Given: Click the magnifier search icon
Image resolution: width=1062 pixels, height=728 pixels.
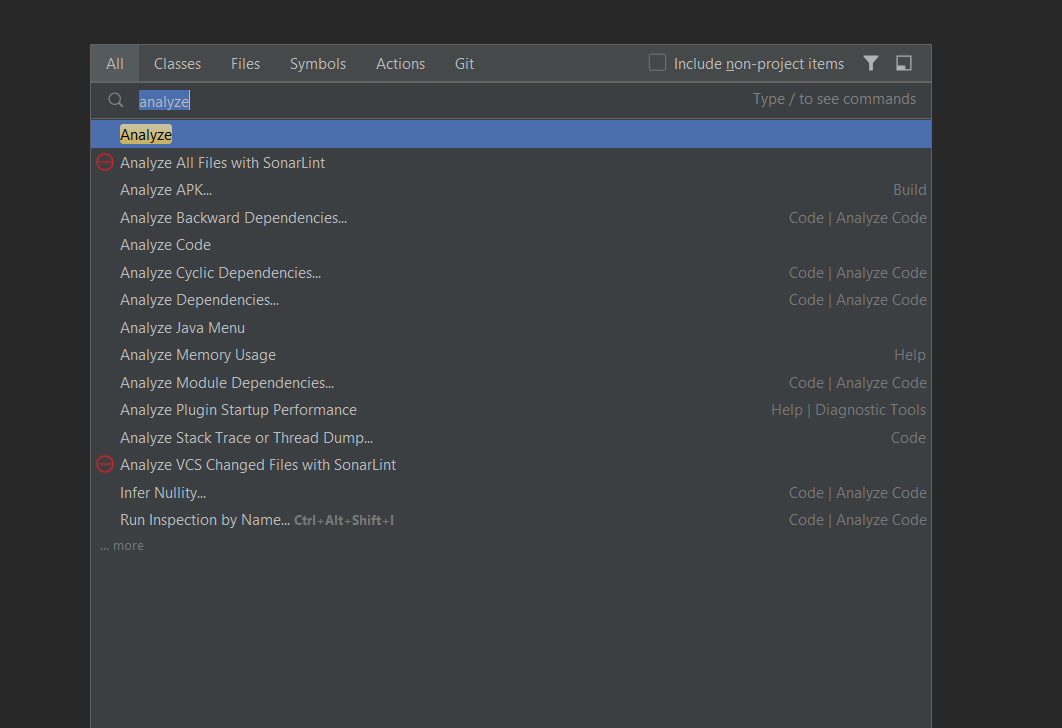Looking at the screenshot, I should 115,100.
